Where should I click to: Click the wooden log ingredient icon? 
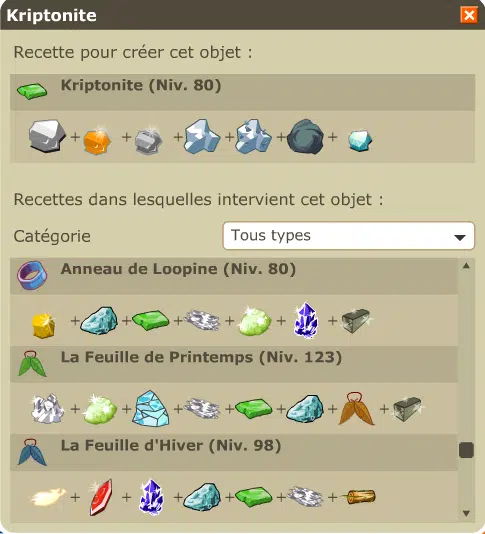coord(359,497)
